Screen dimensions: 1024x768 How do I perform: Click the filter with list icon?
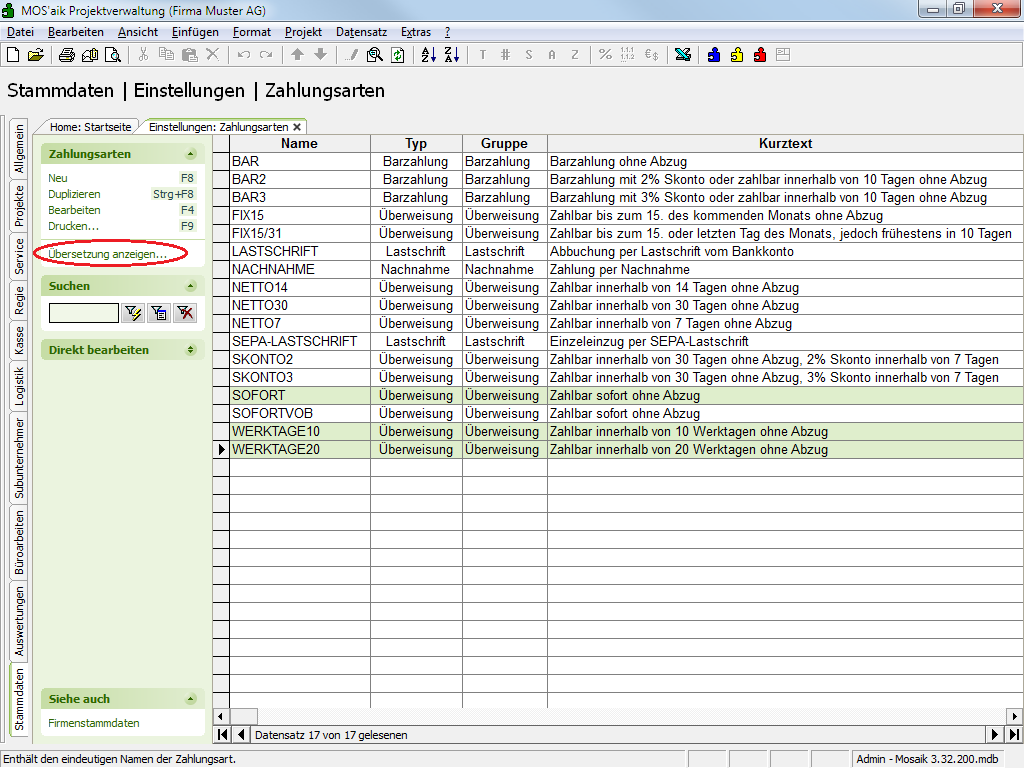(159, 313)
